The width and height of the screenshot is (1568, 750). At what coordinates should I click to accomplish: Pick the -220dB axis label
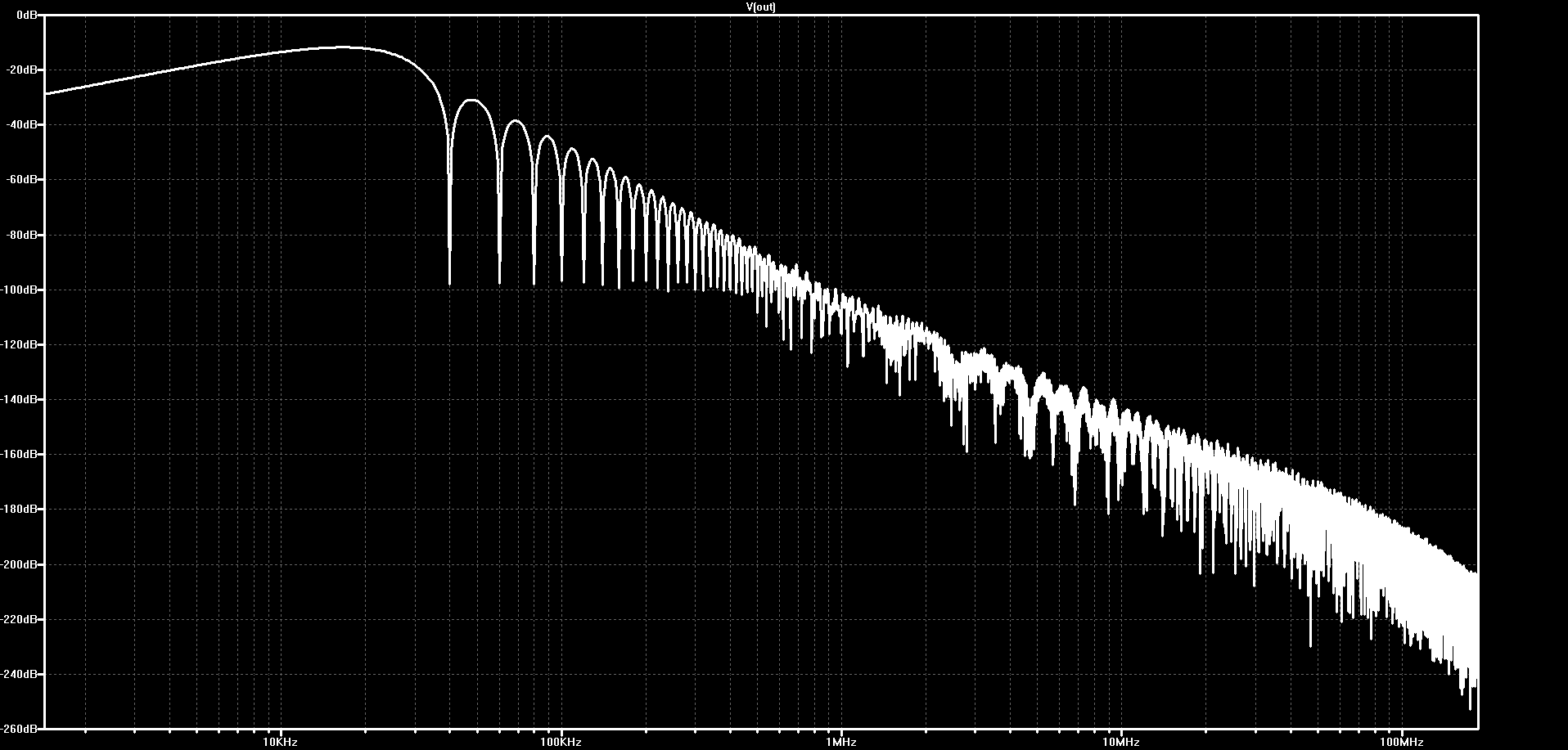coord(20,619)
